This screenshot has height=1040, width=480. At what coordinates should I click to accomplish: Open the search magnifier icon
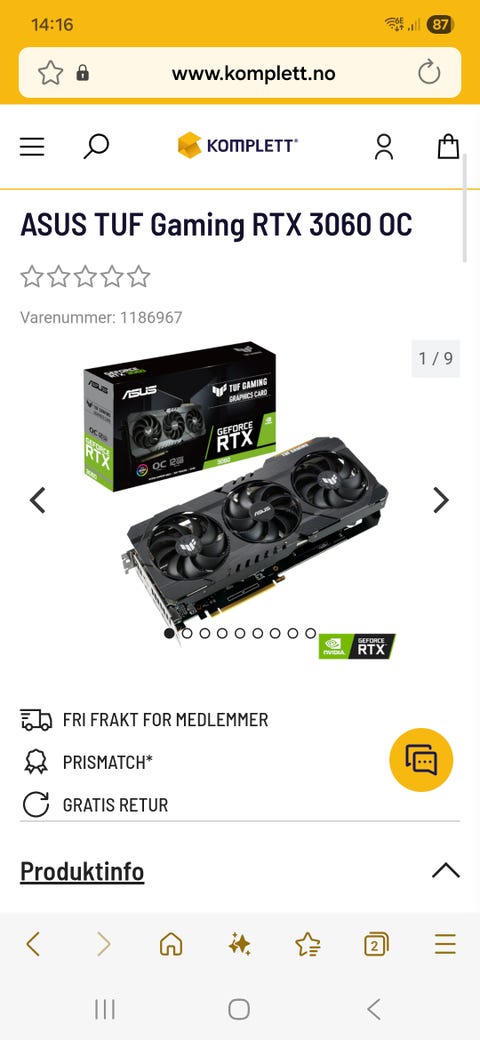point(96,147)
